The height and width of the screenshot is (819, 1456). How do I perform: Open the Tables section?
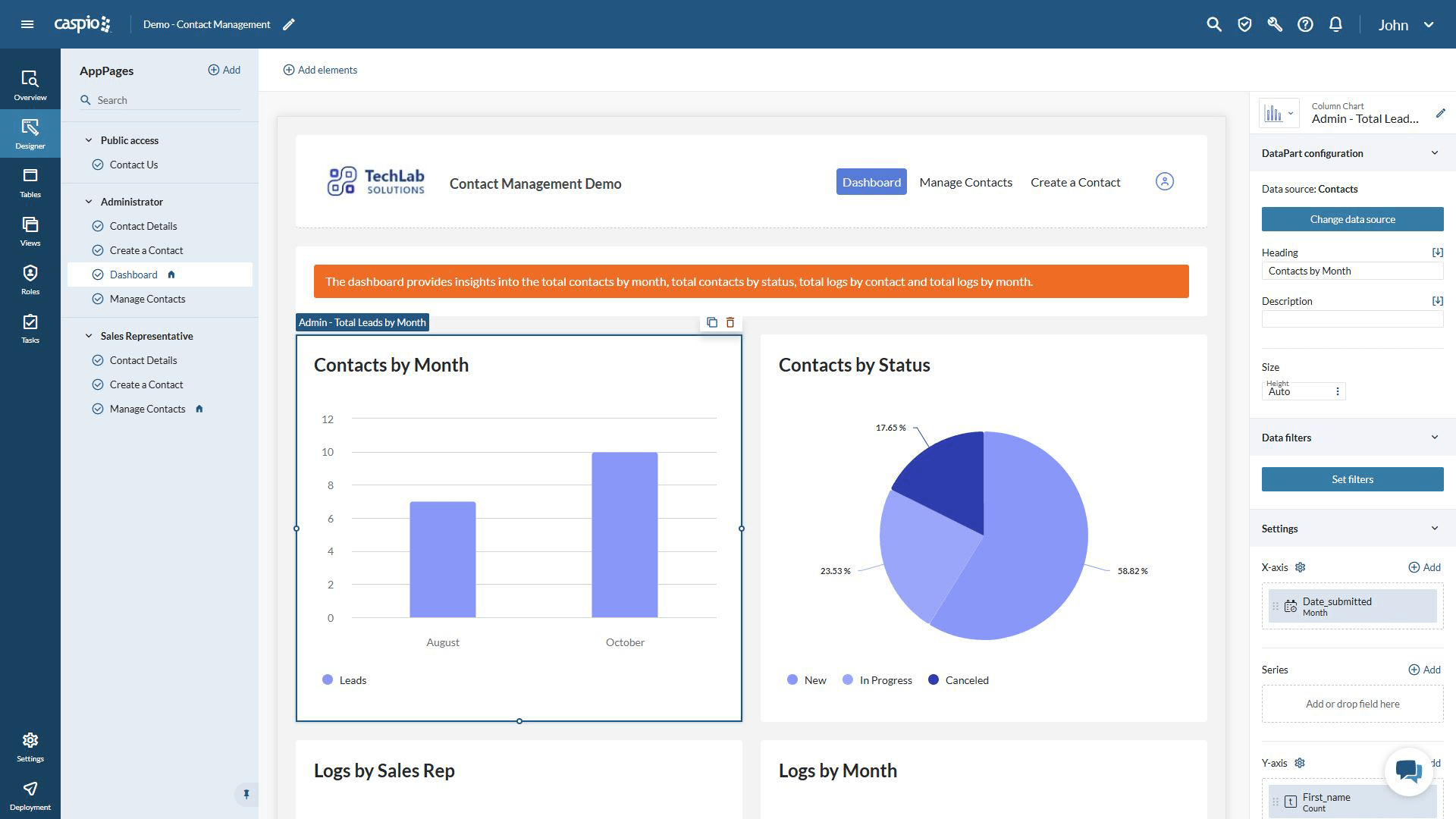click(30, 182)
